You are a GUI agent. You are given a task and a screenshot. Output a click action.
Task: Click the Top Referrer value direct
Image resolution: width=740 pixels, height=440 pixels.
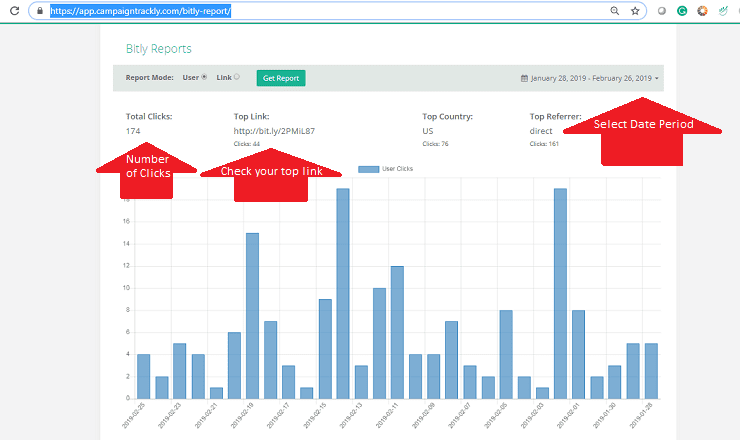[x=541, y=131]
